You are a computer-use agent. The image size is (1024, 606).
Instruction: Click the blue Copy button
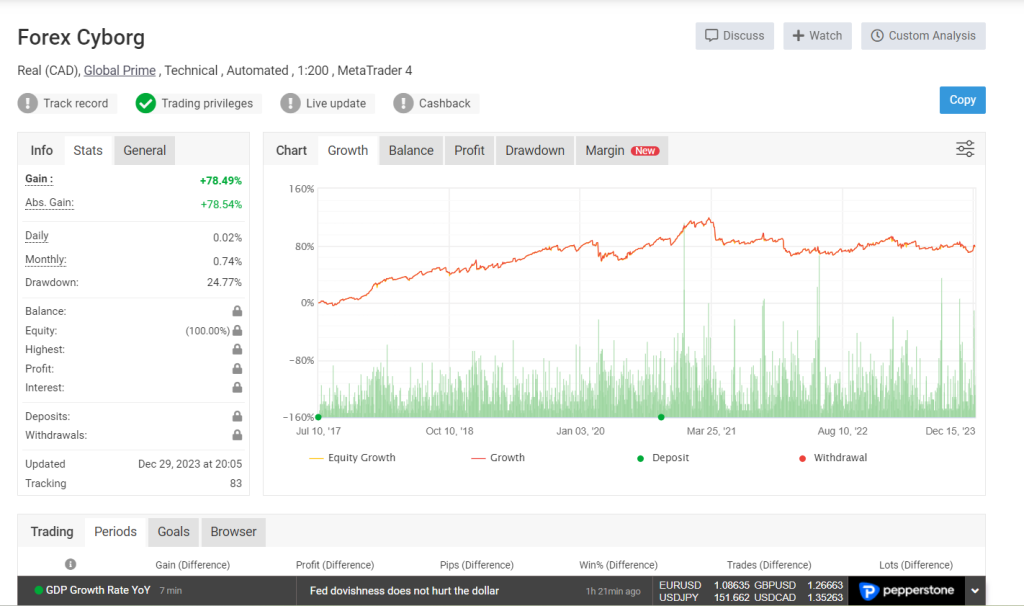tap(962, 100)
